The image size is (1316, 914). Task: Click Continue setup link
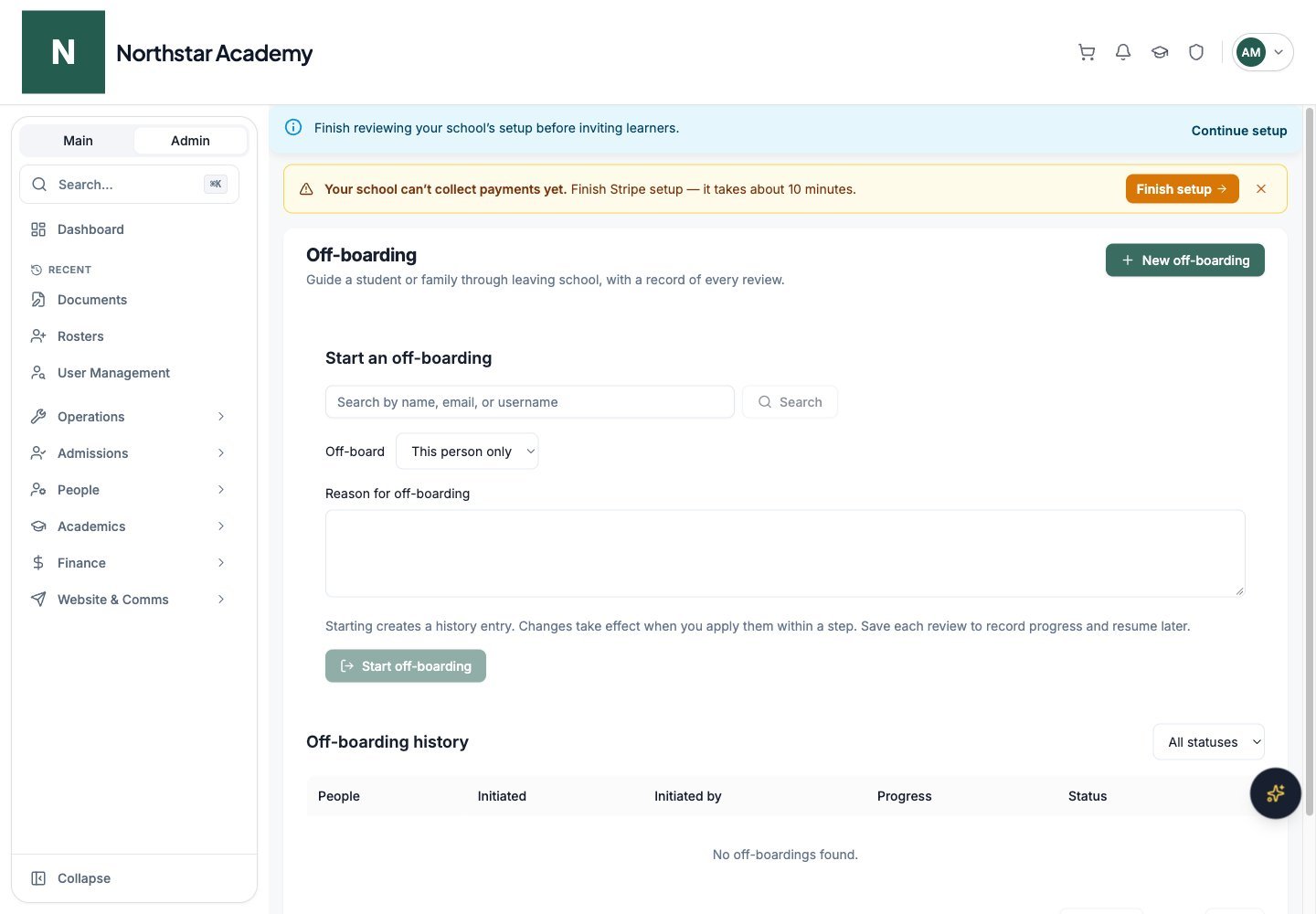point(1239,131)
